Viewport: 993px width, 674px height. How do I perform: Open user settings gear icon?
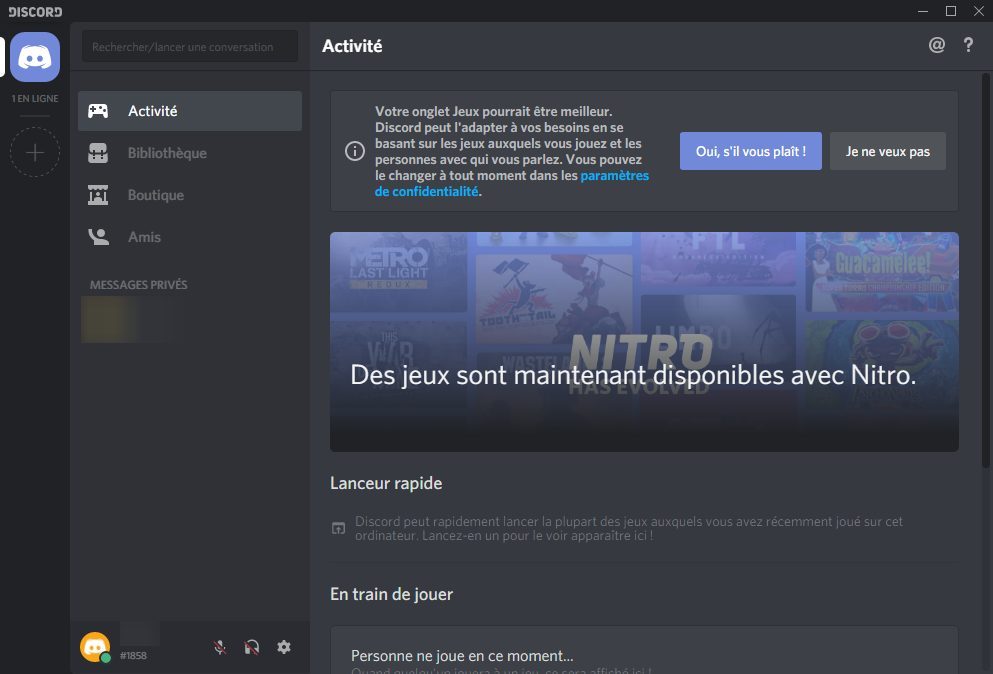(284, 647)
